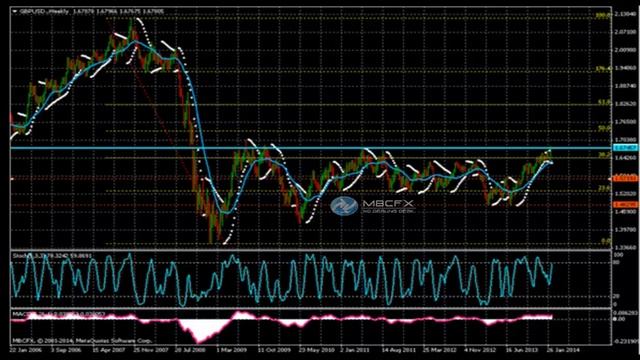Click the MACD zero level value 0.00

click(x=620, y=319)
